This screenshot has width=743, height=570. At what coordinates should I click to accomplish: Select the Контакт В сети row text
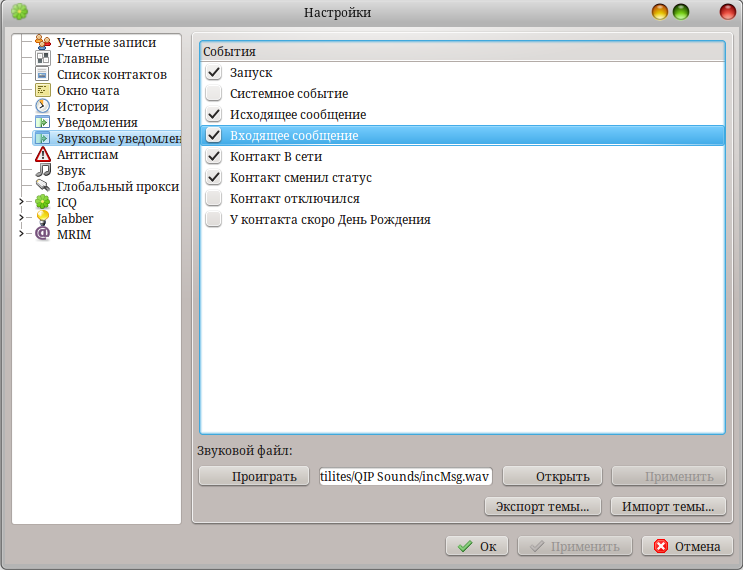pos(276,156)
